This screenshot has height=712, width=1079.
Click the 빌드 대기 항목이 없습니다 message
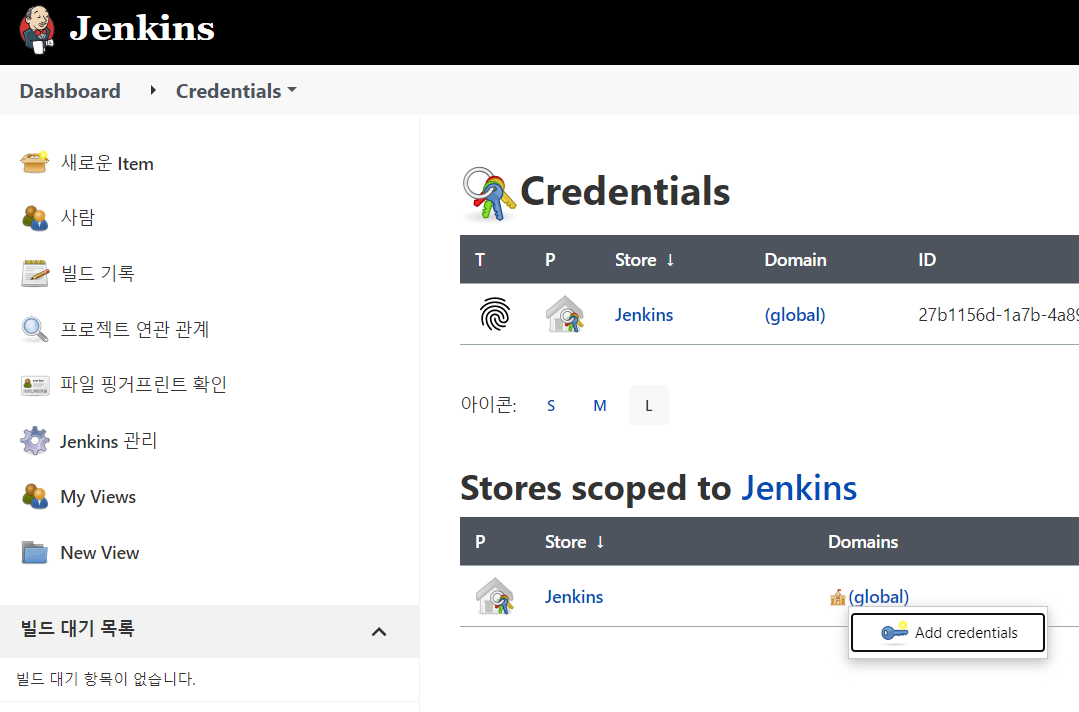click(x=106, y=679)
